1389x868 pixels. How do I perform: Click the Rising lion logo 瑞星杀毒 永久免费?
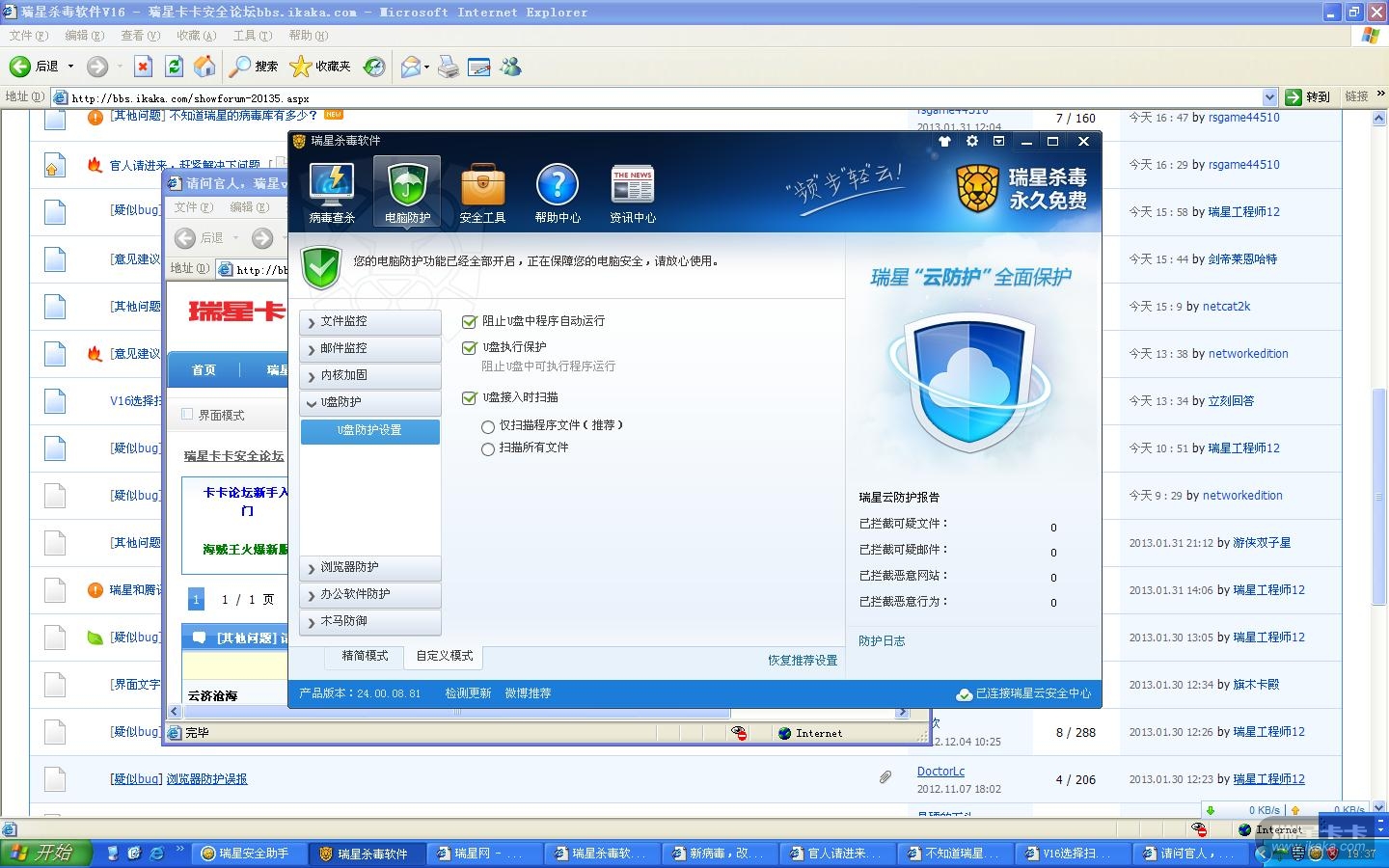(1021, 188)
